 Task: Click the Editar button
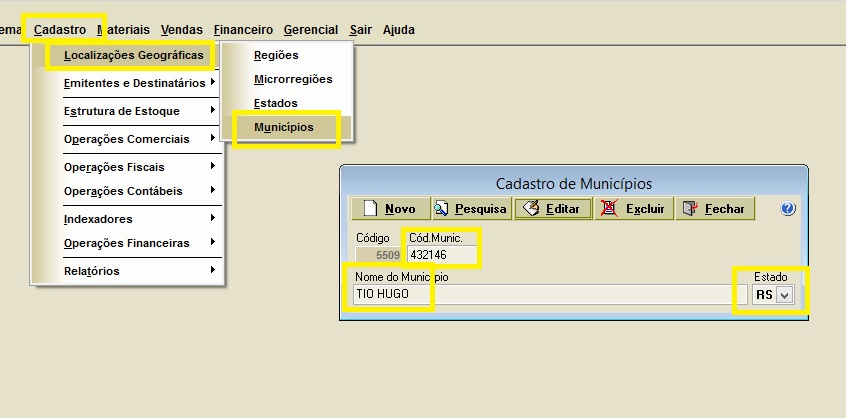click(552, 209)
